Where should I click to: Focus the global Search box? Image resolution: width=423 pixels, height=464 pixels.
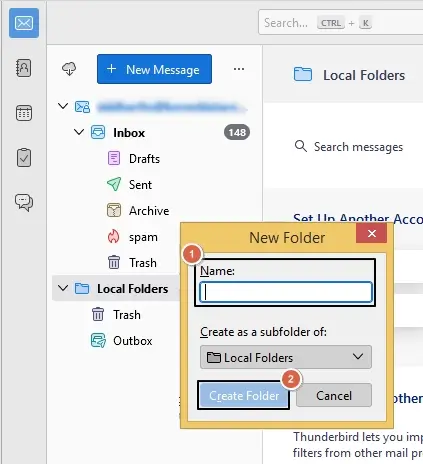[341, 23]
